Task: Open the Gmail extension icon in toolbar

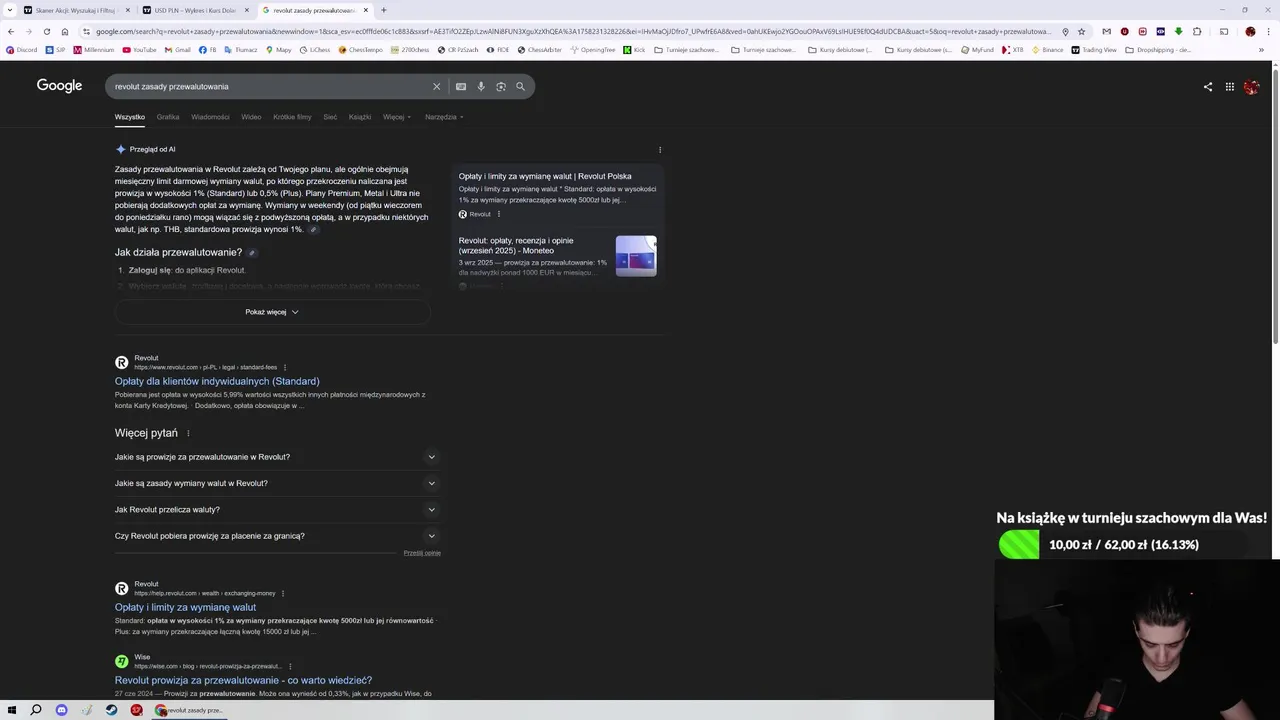Action: (x=1106, y=32)
